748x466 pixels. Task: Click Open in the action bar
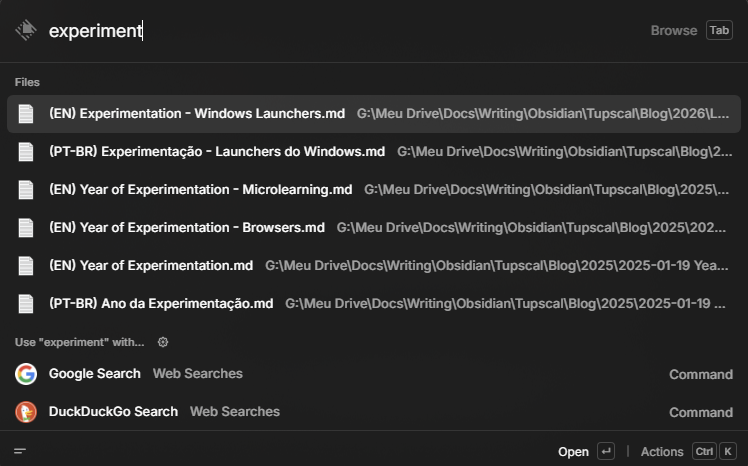(x=573, y=451)
